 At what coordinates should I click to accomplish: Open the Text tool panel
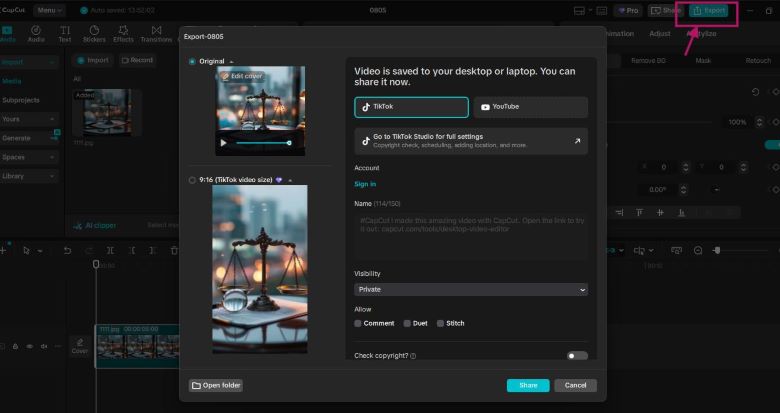click(x=65, y=34)
